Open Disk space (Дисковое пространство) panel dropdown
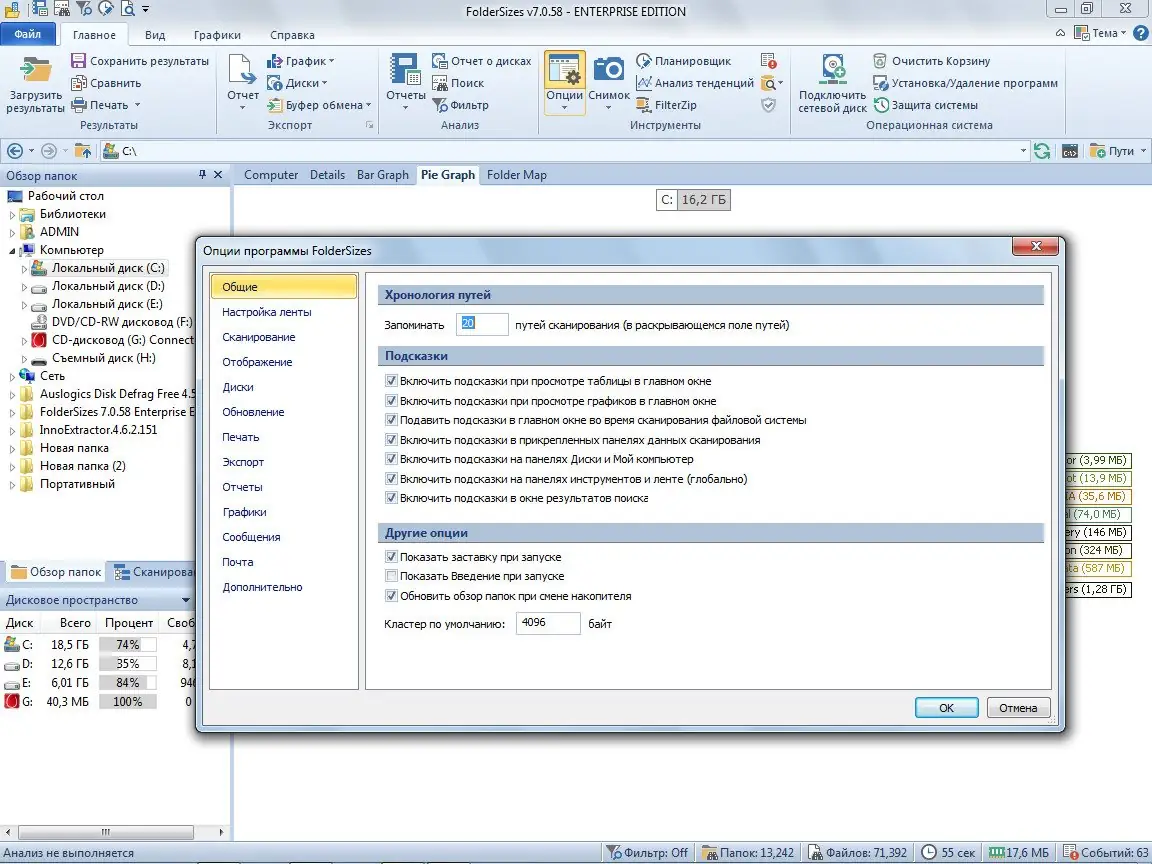Screen dimensions: 1152x864 [186, 600]
